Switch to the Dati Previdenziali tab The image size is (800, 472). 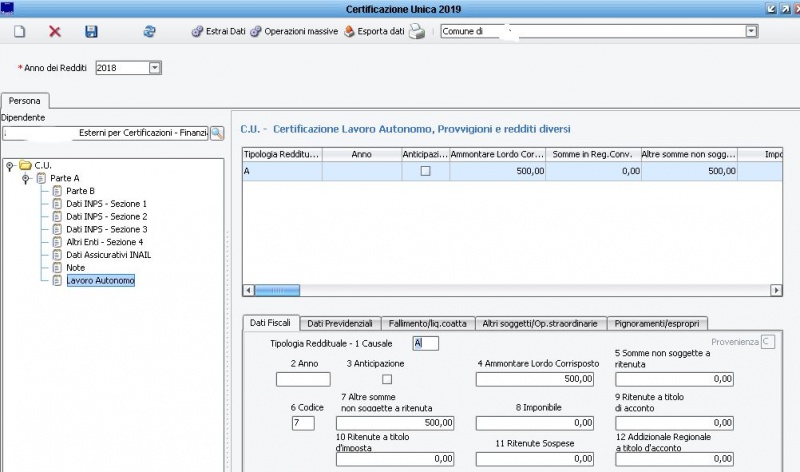[x=340, y=323]
